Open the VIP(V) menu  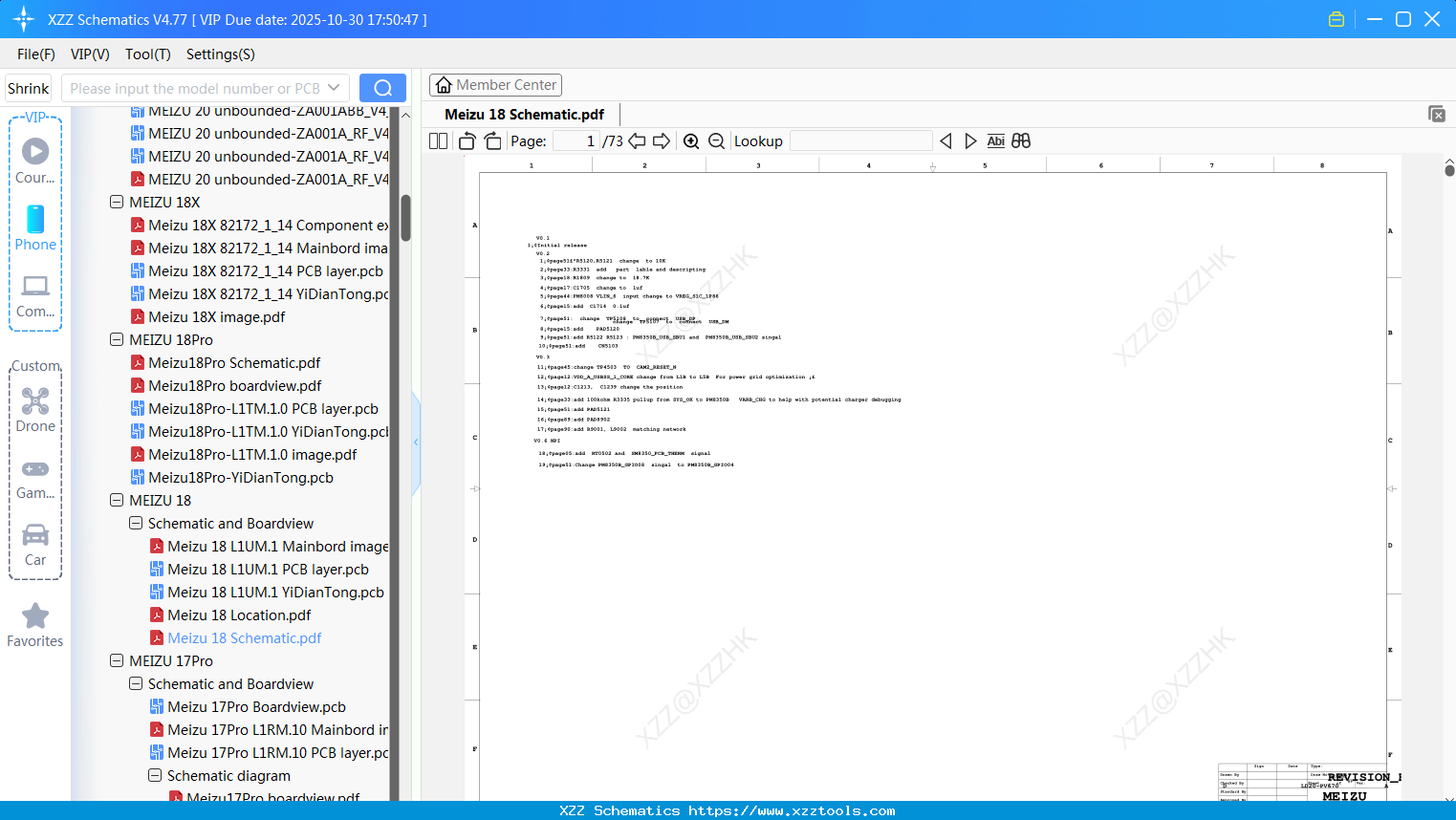click(90, 54)
